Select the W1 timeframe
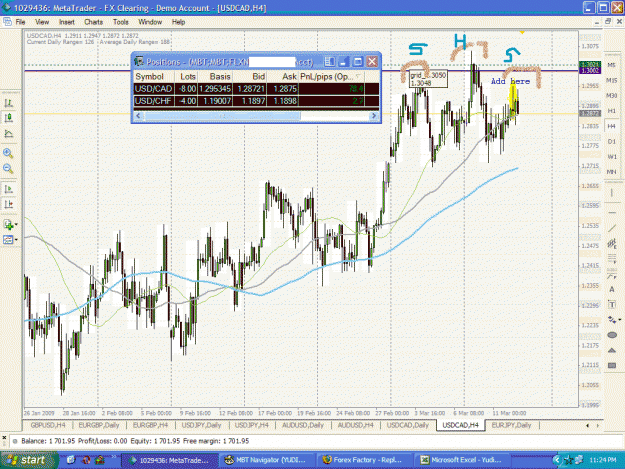 tap(611, 157)
